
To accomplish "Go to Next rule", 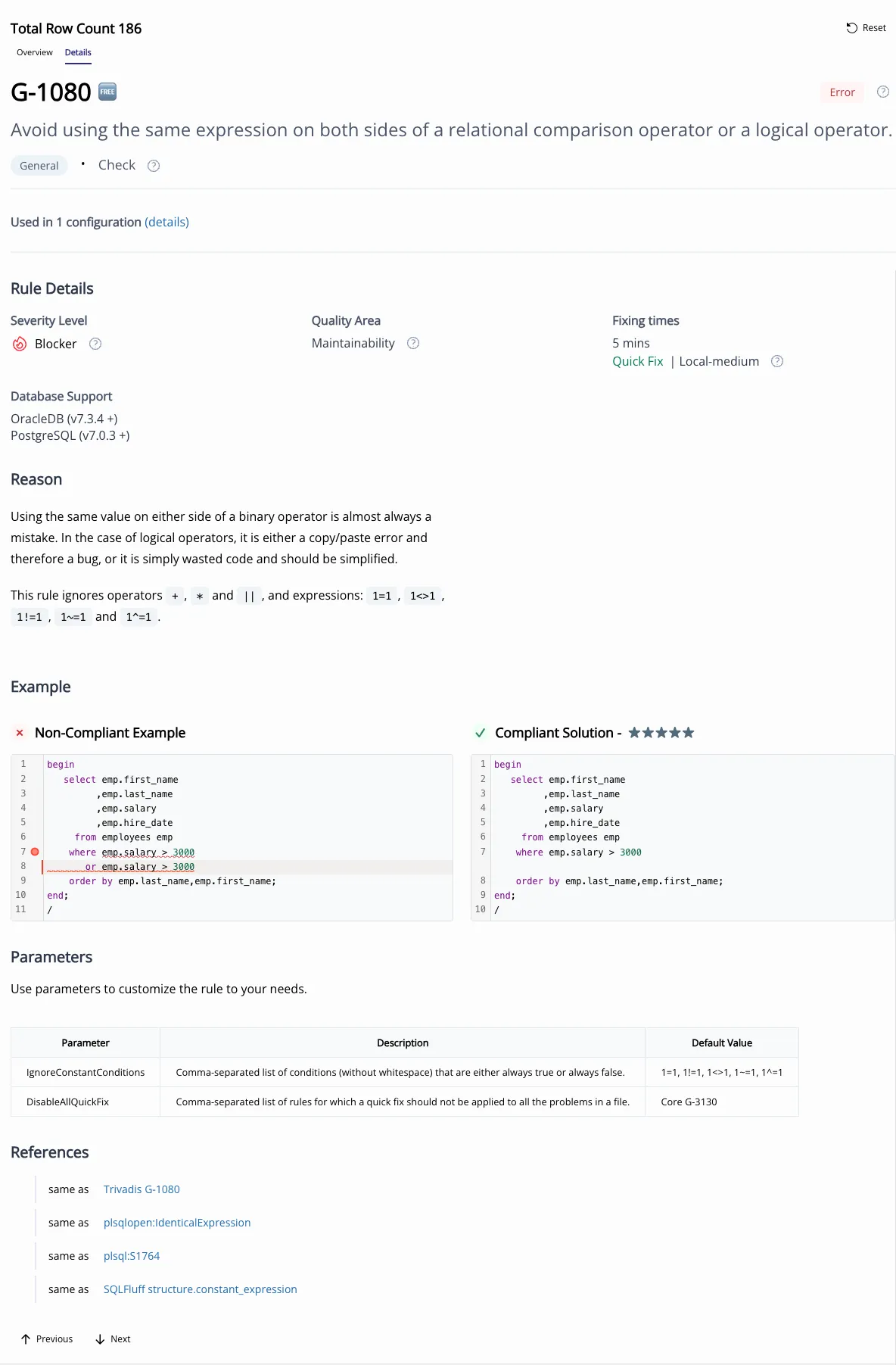I will point(113,1339).
